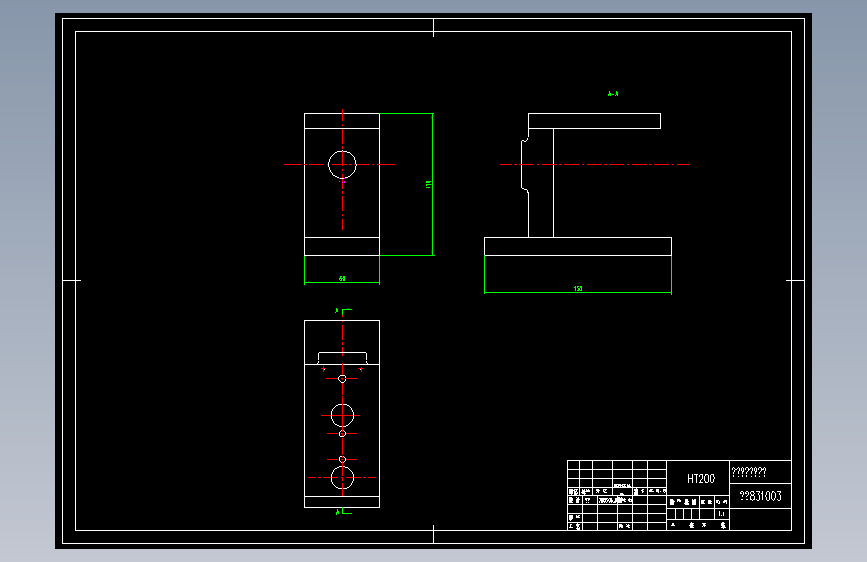Image resolution: width=867 pixels, height=562 pixels.
Task: Select the 150 dimension value
Action: pyautogui.click(x=578, y=289)
